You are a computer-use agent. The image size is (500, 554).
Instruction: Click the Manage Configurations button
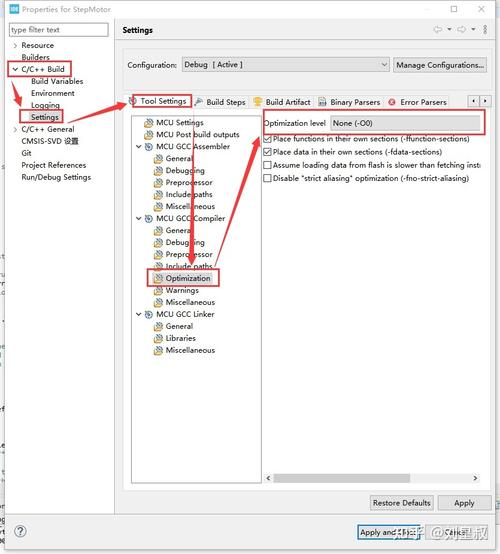click(440, 65)
